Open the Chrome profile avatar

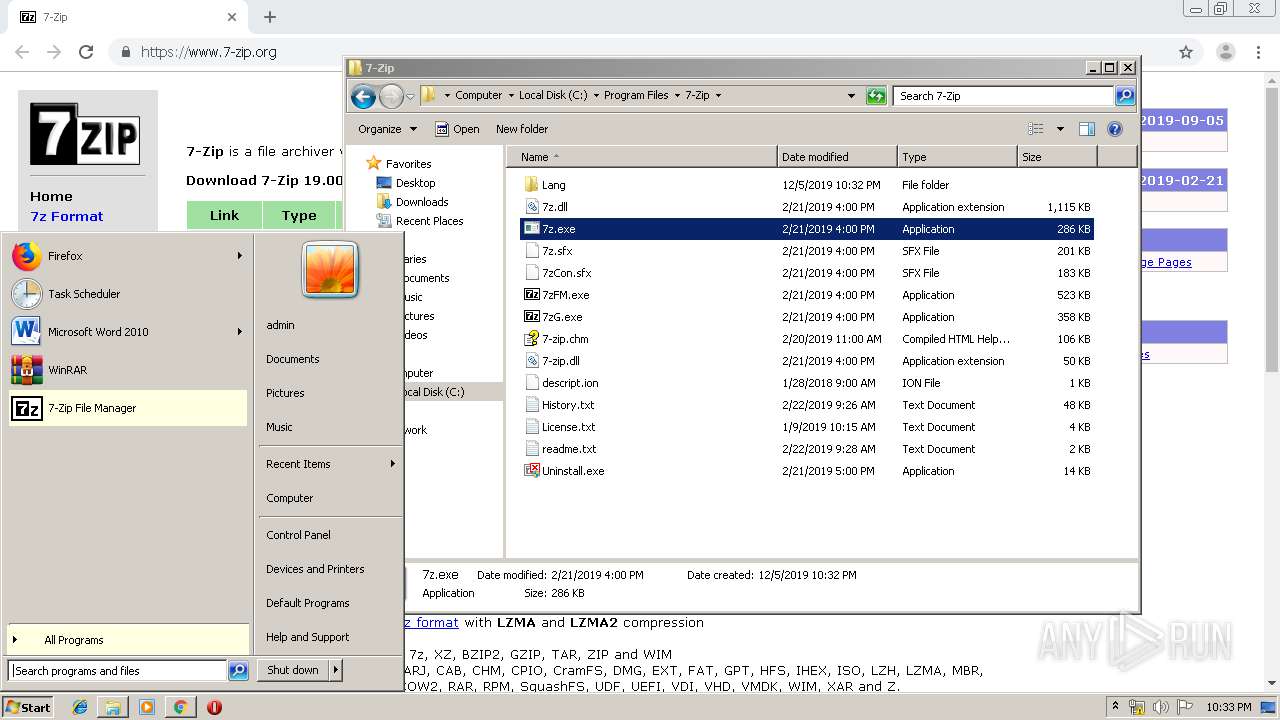tap(1226, 52)
